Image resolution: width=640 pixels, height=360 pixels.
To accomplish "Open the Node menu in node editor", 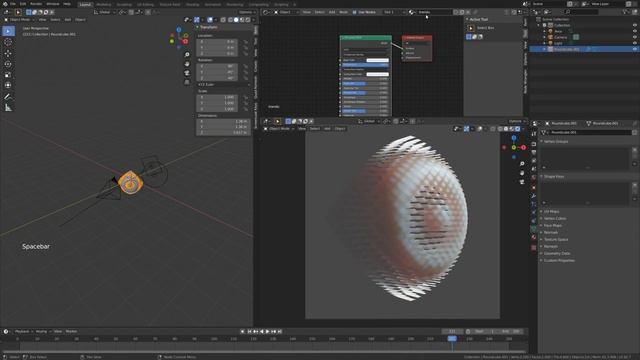I will [x=344, y=12].
